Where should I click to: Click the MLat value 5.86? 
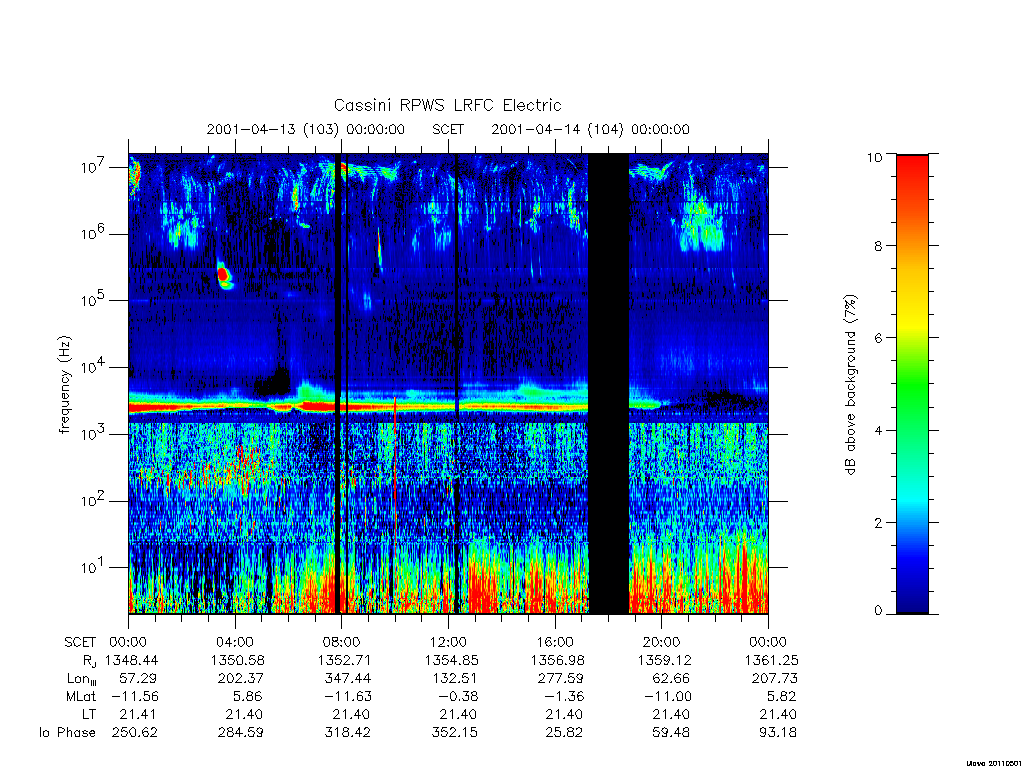(x=248, y=697)
